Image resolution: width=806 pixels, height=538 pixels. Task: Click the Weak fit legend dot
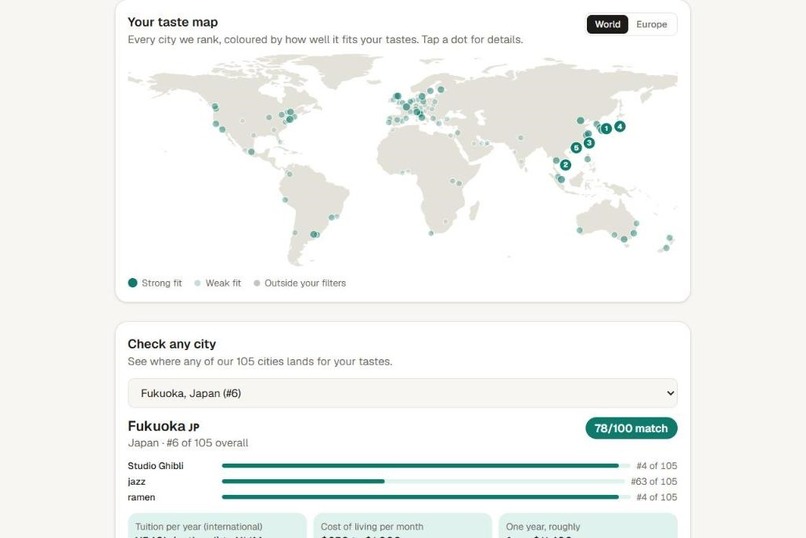[197, 283]
